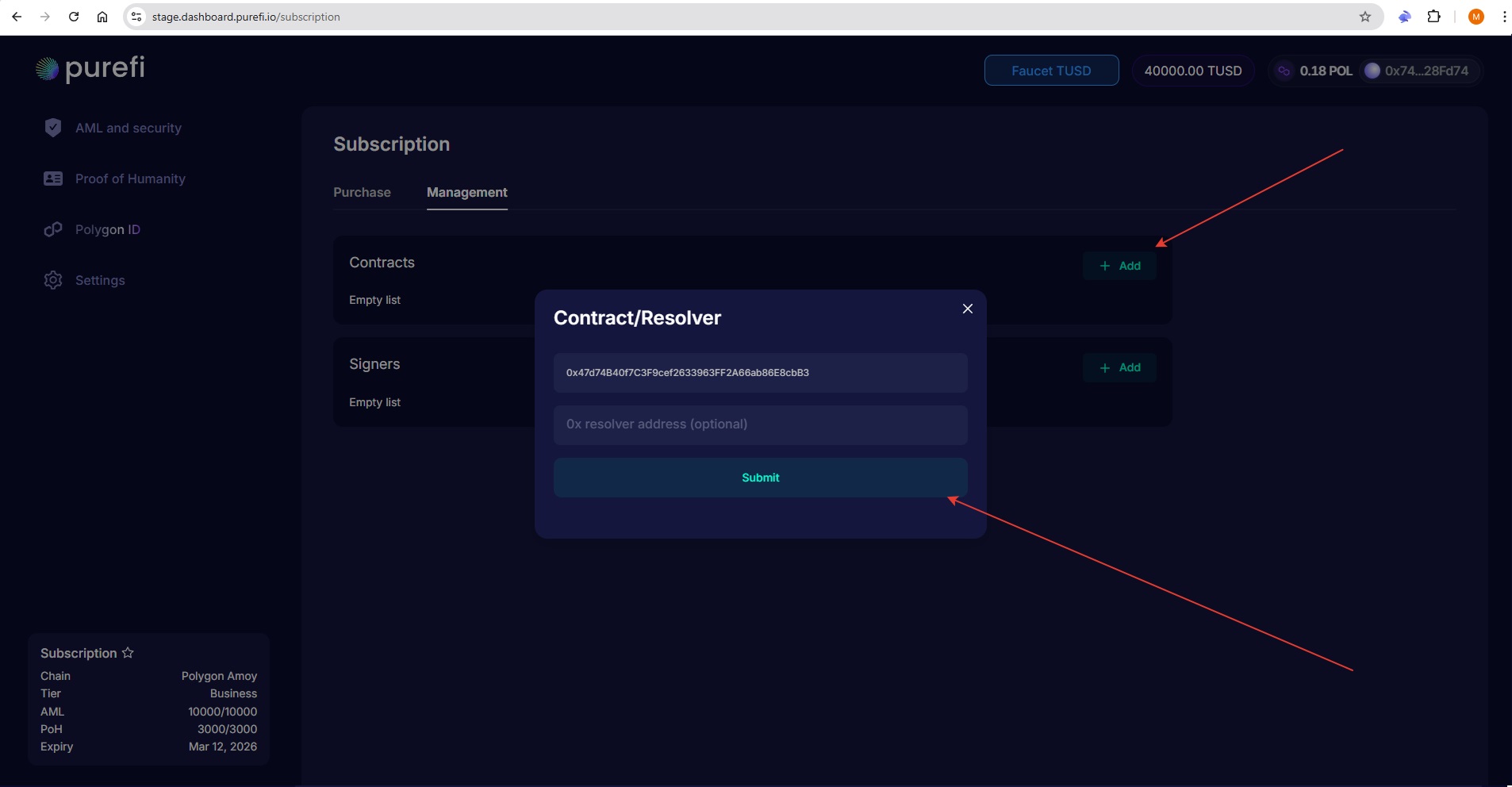Close the Contract/Resolver dialog
1512x787 pixels.
pos(967,309)
